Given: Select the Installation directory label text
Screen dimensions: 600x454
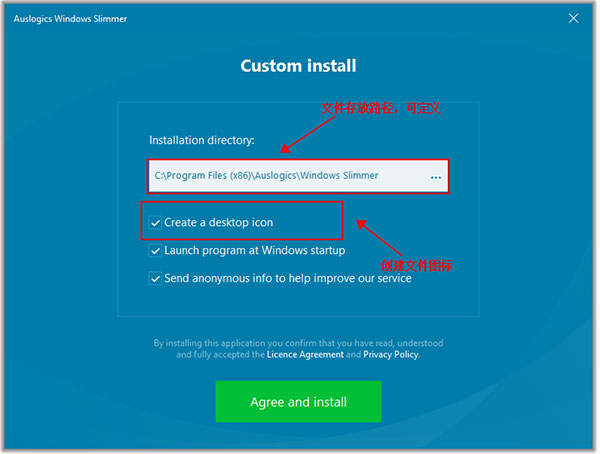Looking at the screenshot, I should tap(202, 140).
